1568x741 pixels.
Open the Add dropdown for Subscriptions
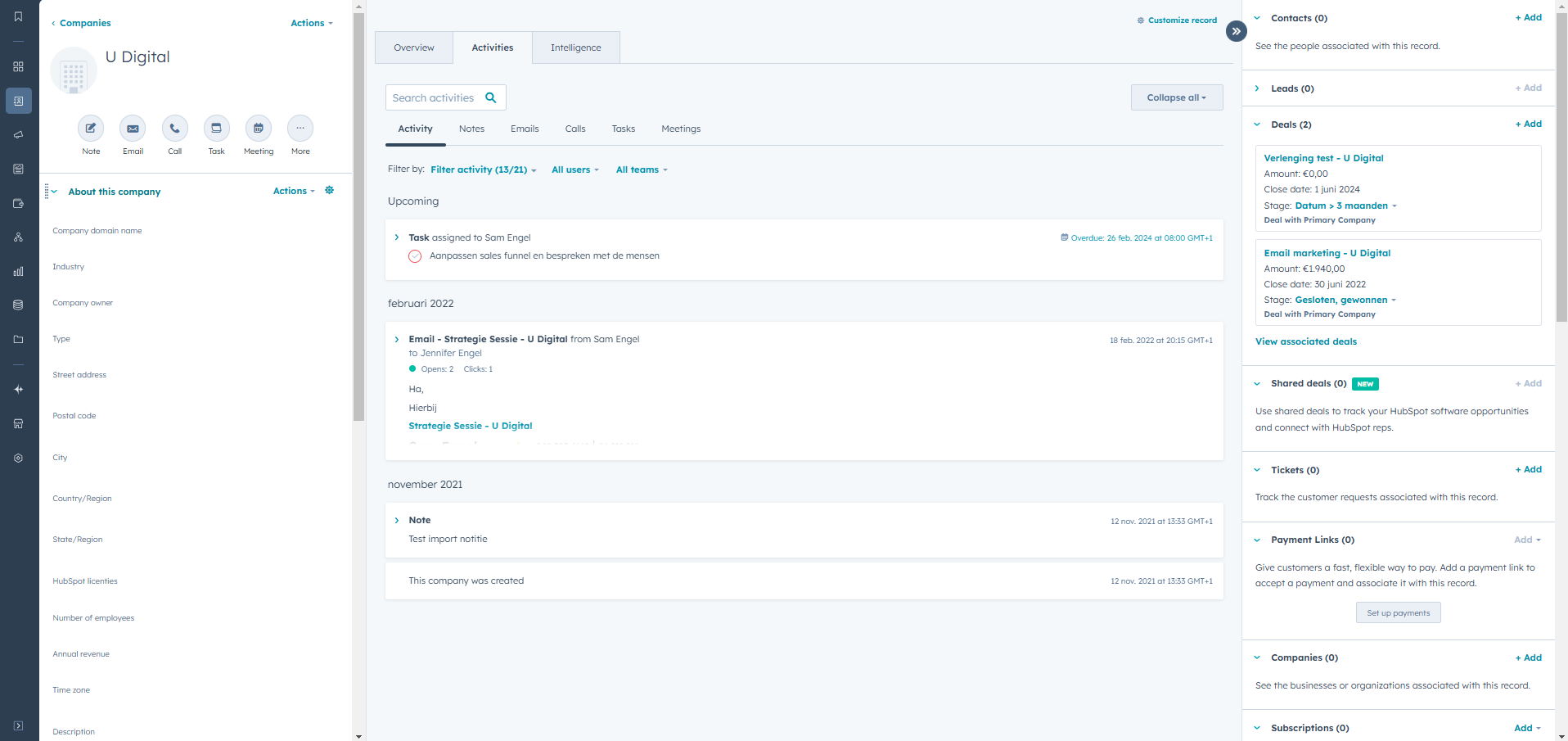[1527, 728]
